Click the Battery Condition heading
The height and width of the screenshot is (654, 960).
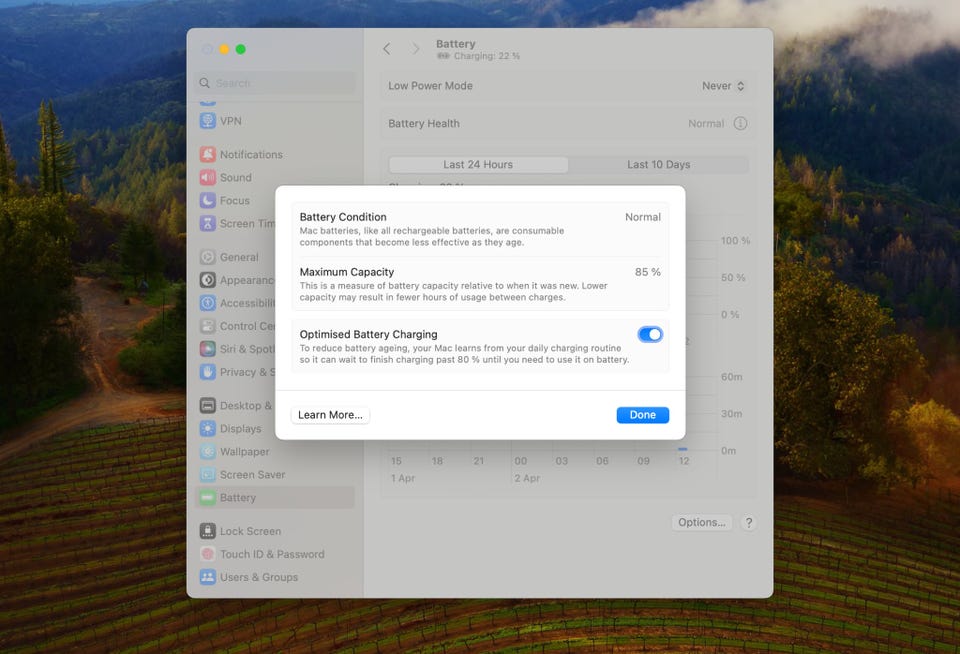[343, 217]
